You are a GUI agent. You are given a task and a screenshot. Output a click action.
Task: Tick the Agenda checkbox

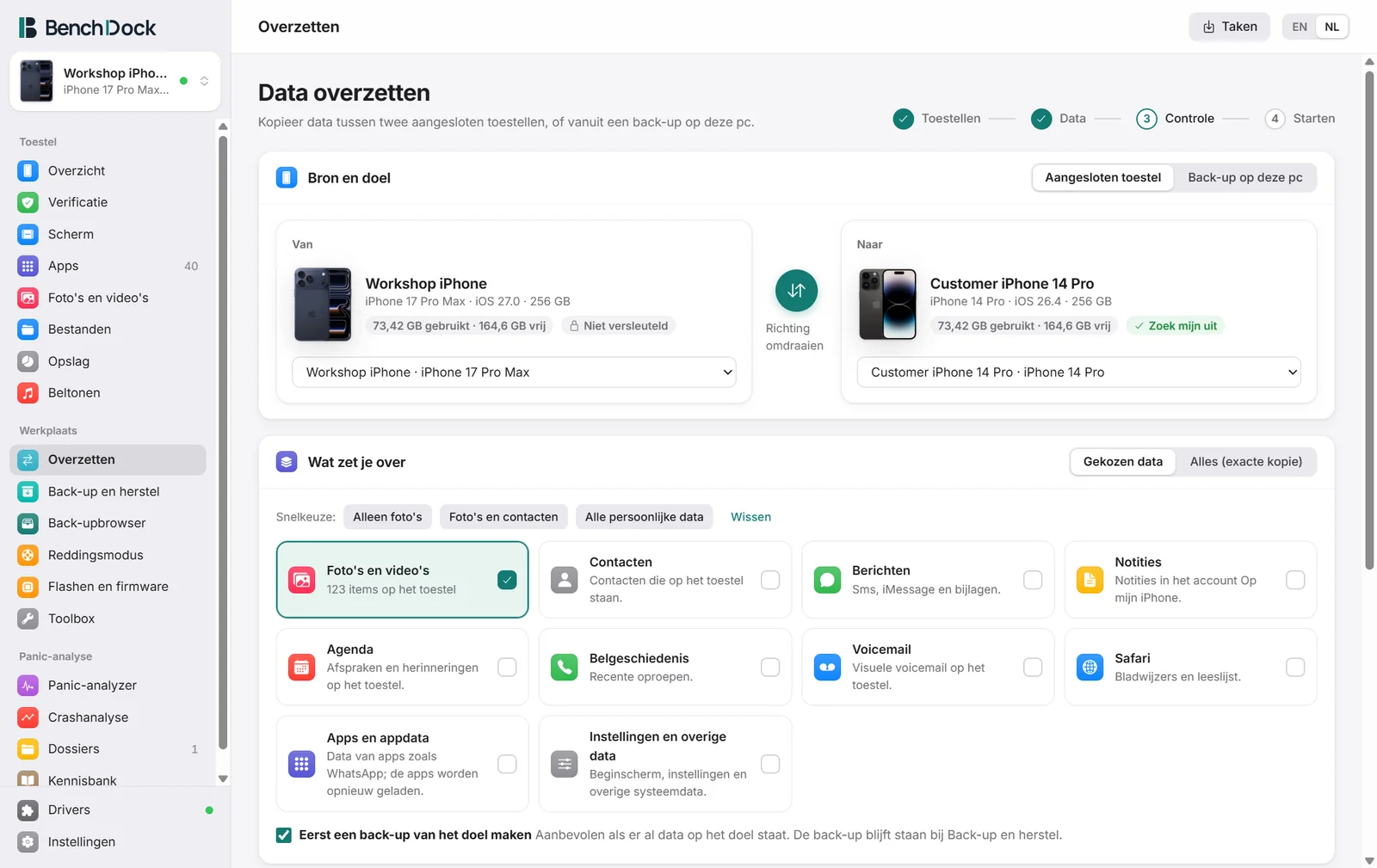tap(508, 668)
